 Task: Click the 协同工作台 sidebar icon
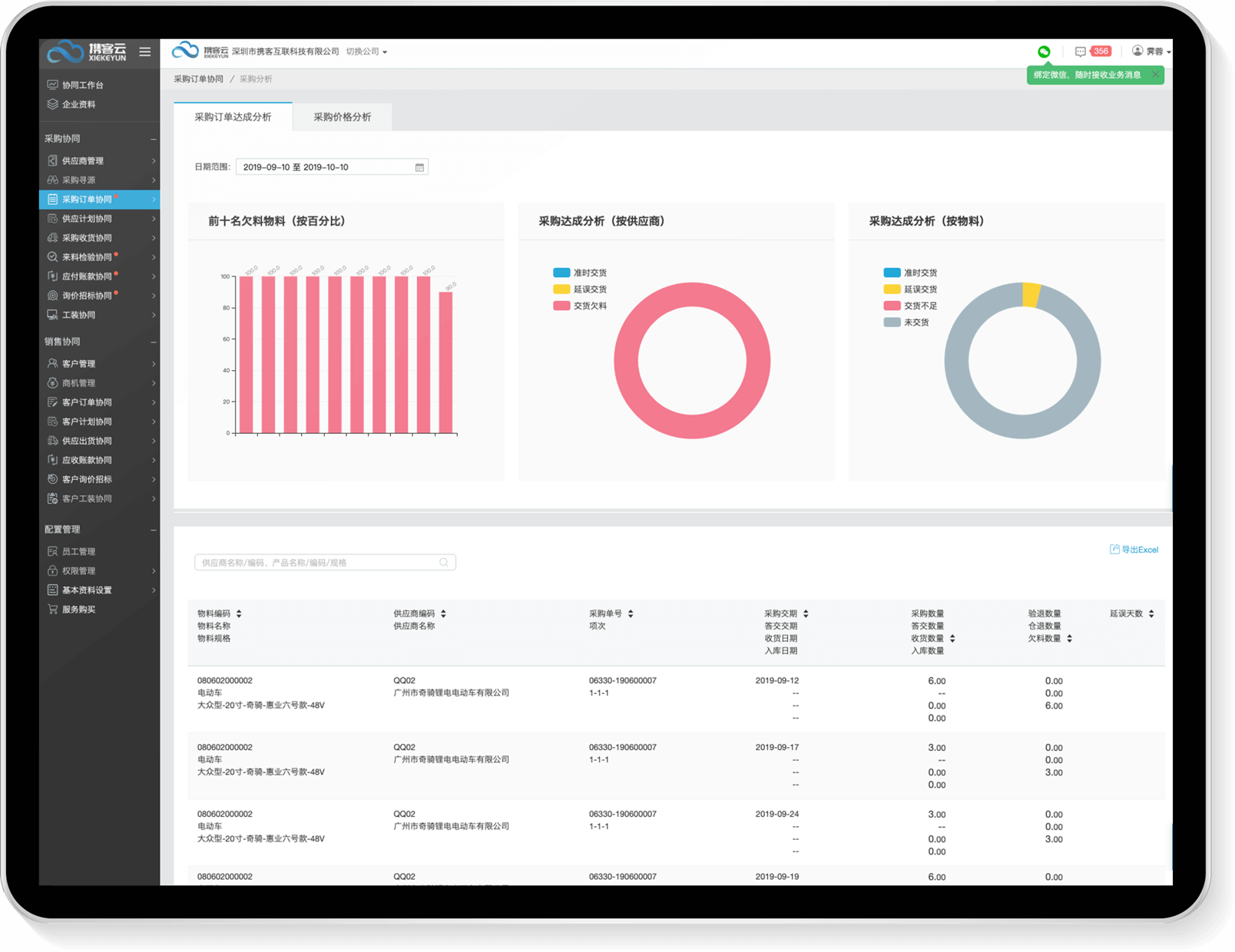point(52,85)
